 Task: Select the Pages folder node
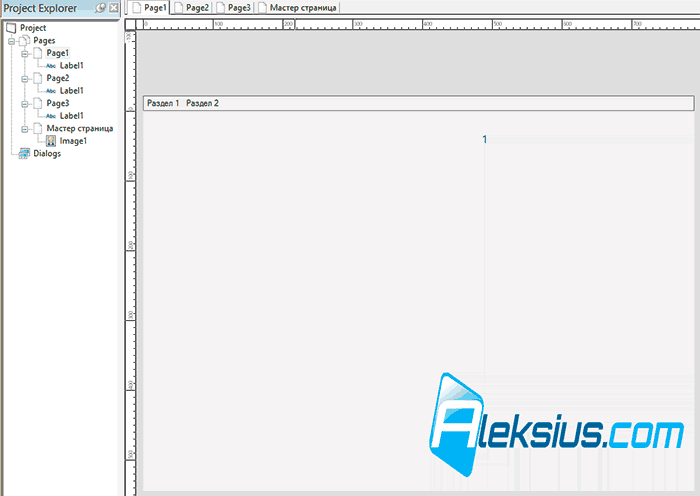coord(44,41)
